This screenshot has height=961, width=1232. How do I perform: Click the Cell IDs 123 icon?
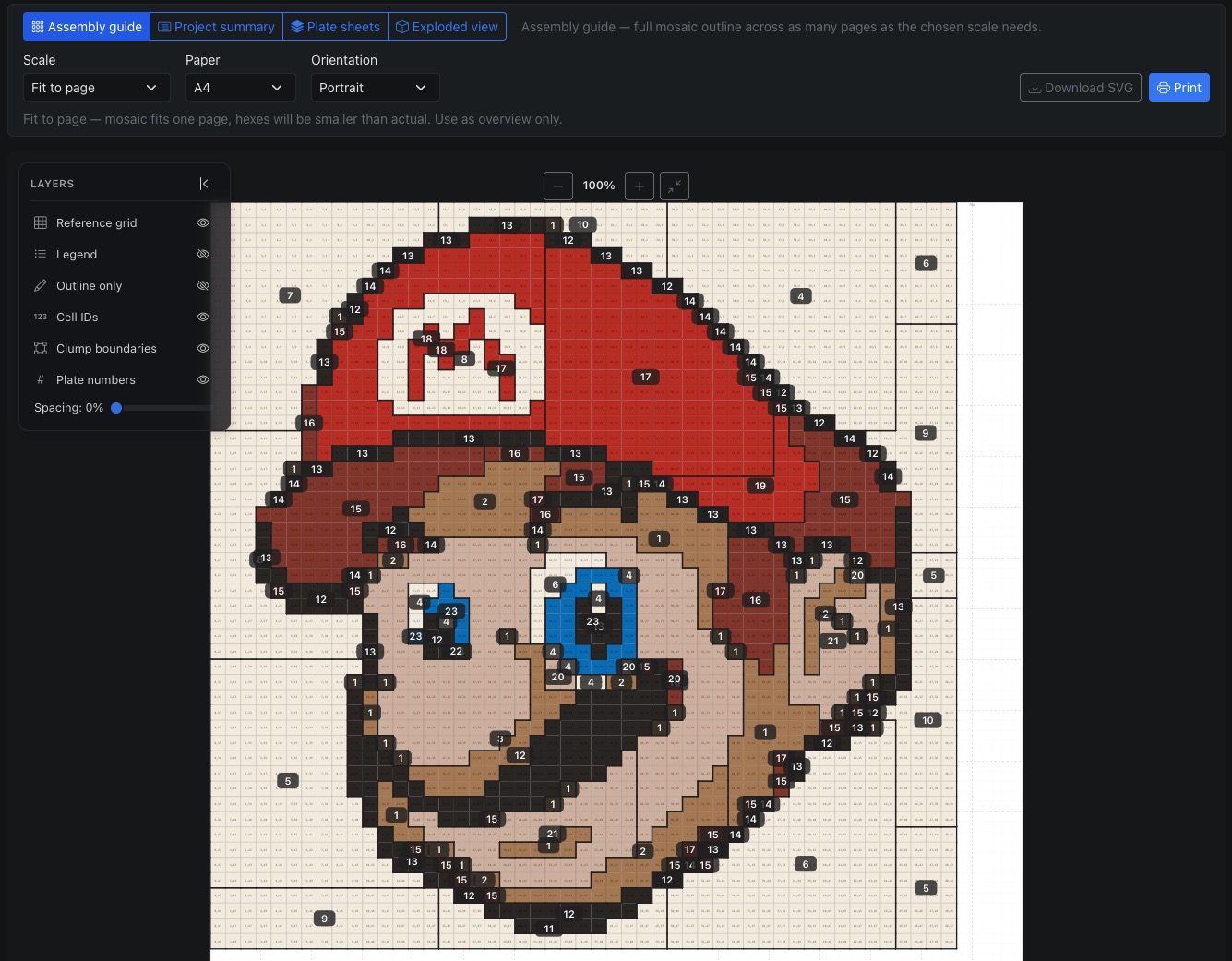coord(41,317)
